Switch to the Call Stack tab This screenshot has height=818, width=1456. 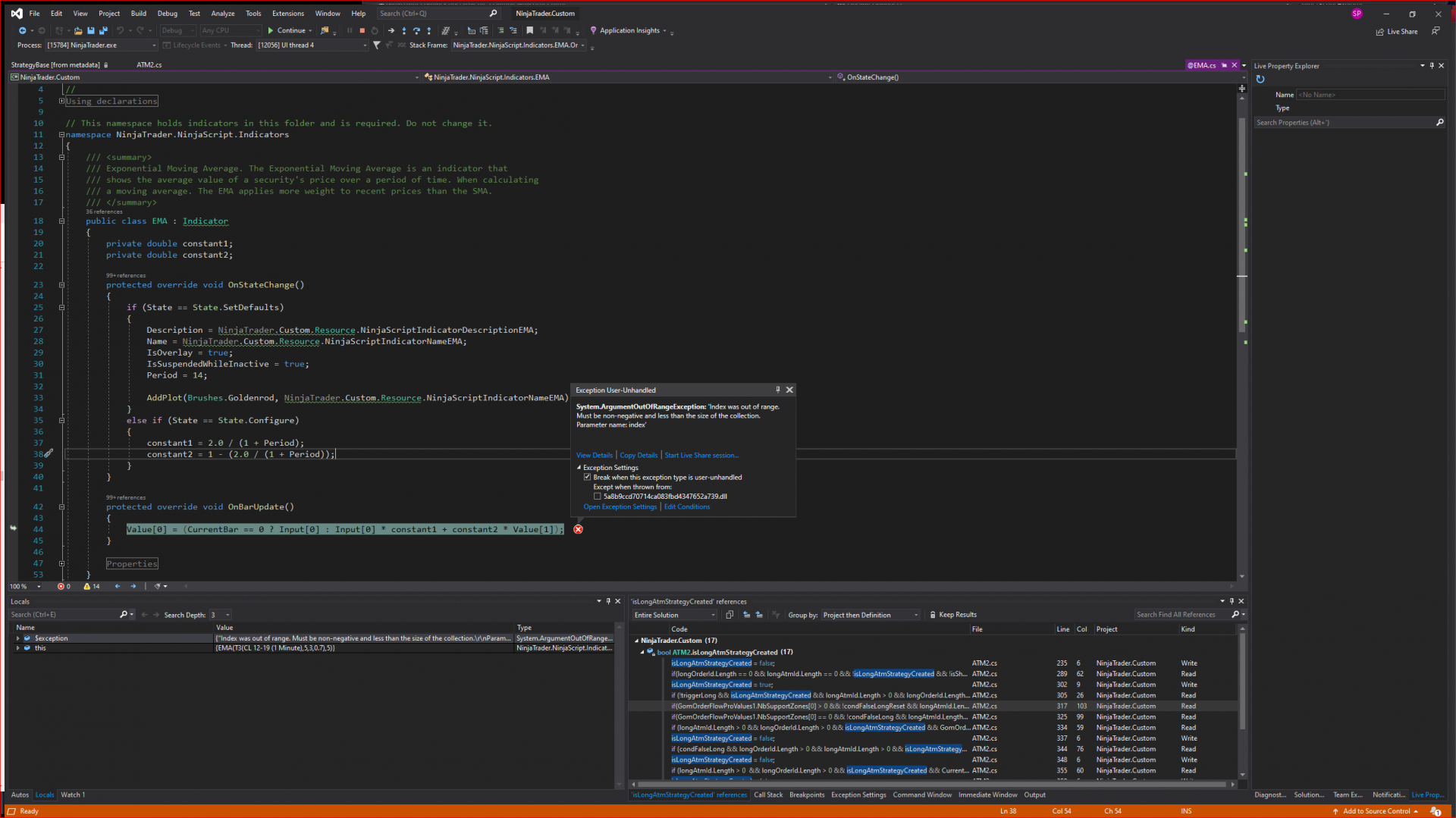click(767, 794)
